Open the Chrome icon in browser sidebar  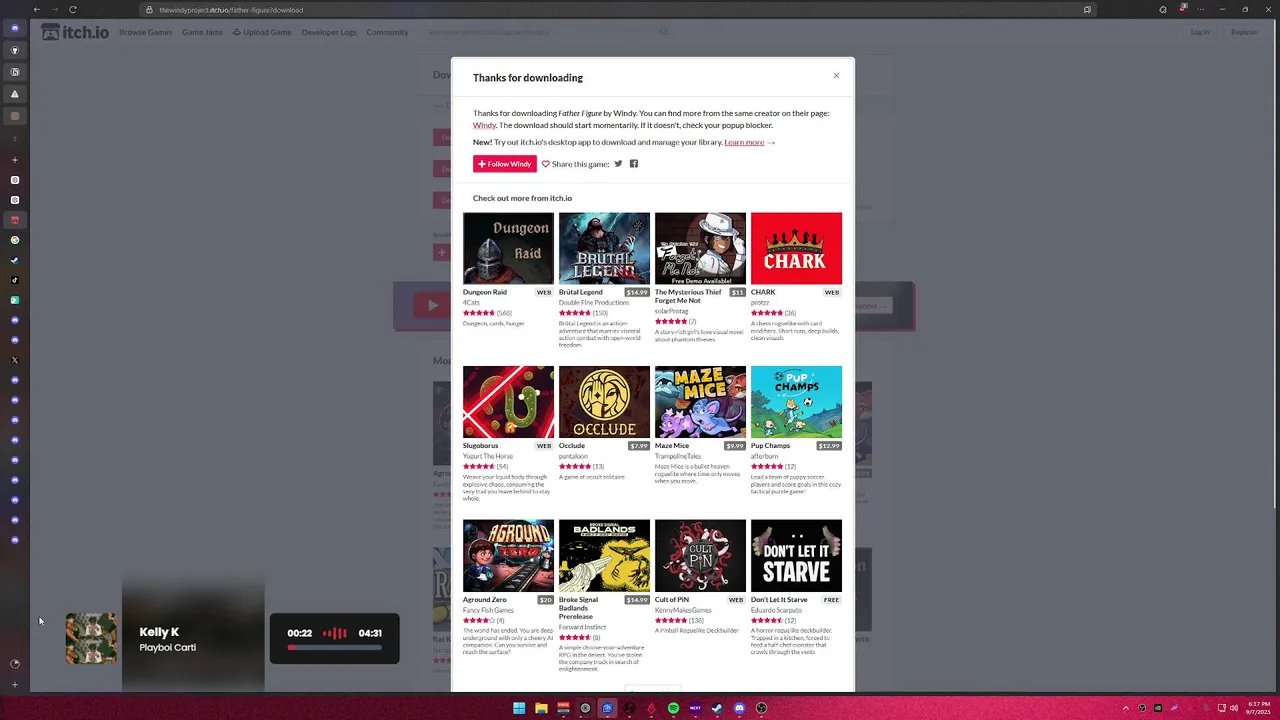pos(14,240)
